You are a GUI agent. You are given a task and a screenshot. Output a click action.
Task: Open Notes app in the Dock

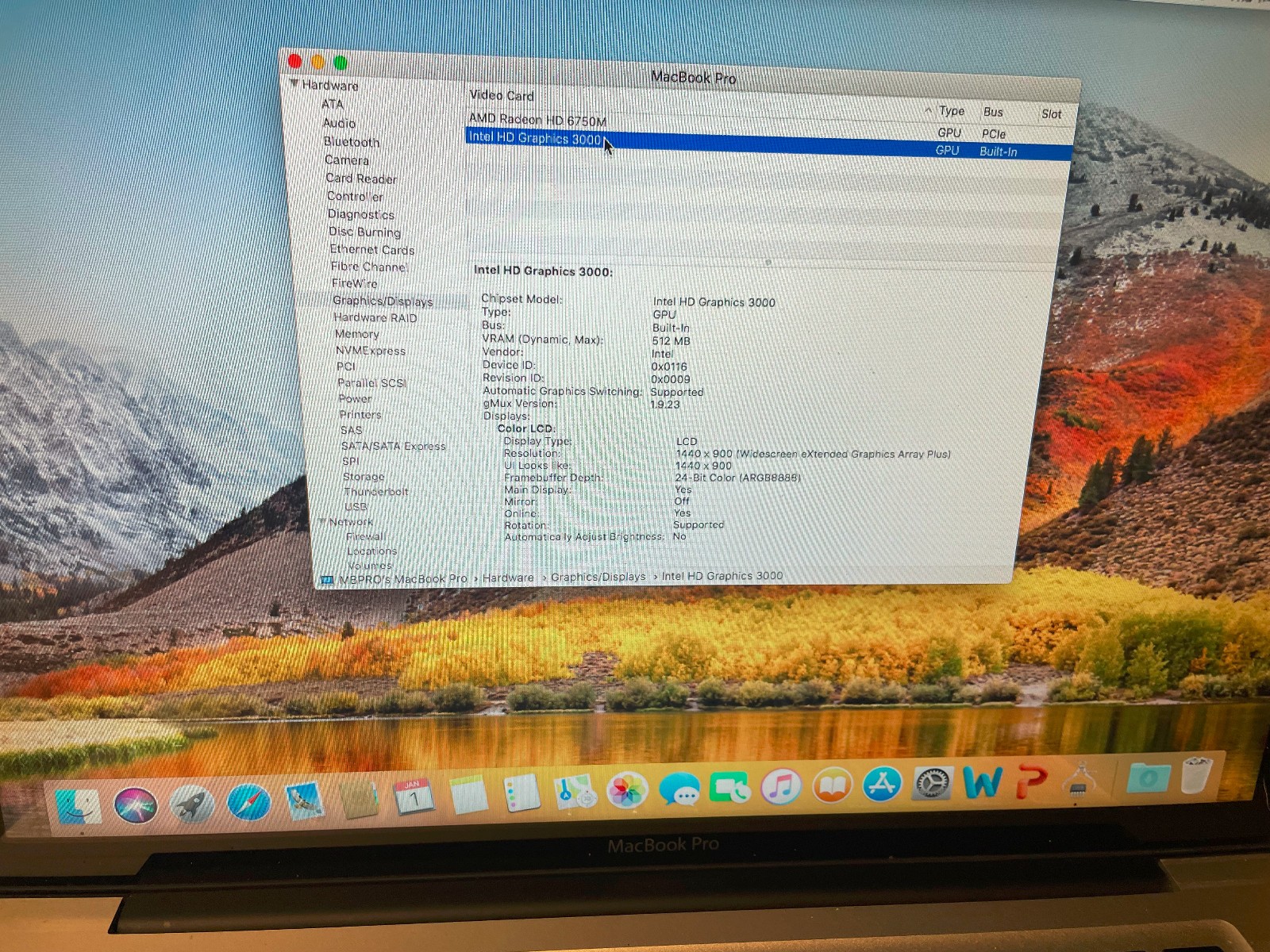point(468,795)
